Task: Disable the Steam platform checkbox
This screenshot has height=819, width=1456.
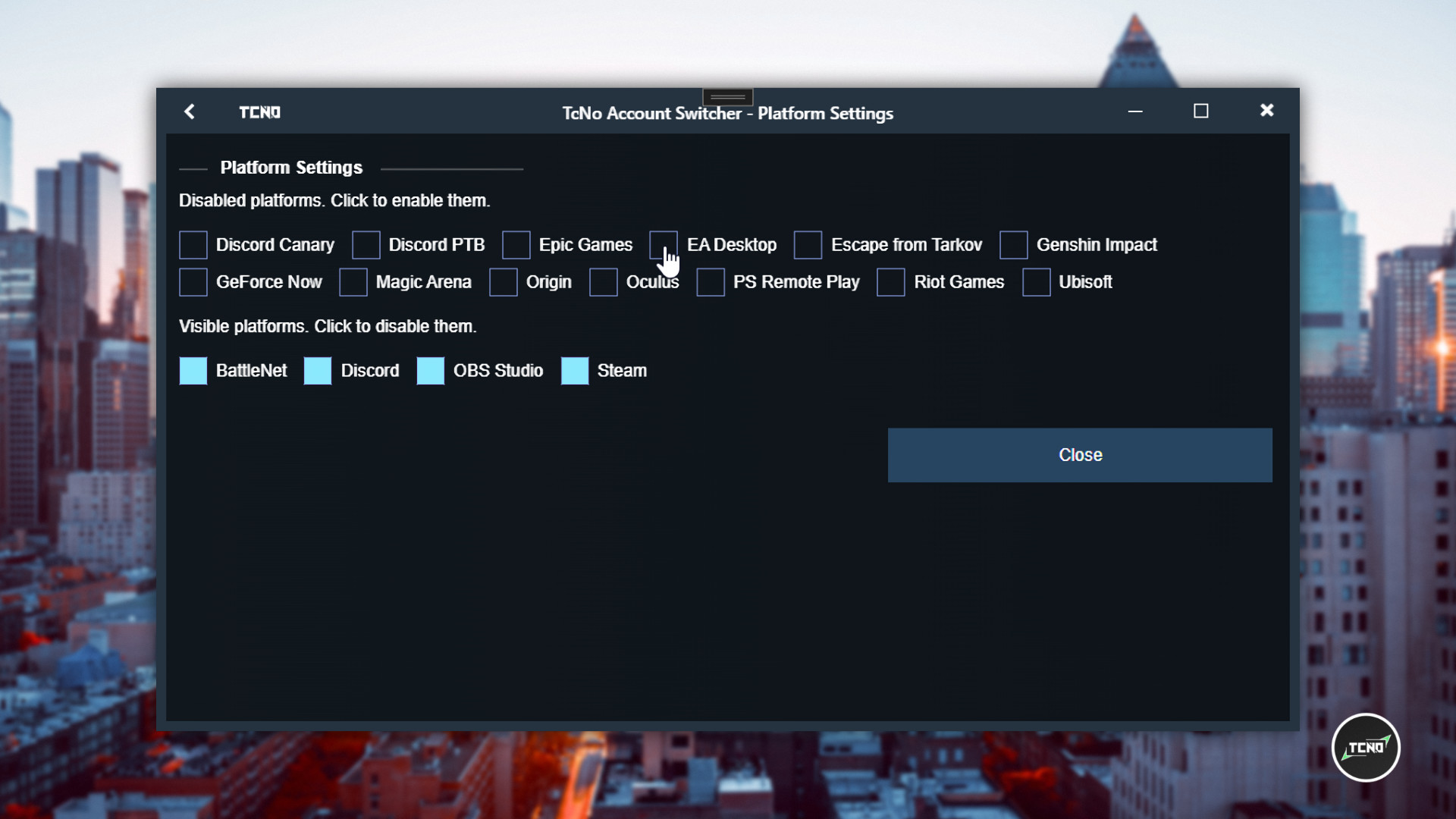Action: coord(576,371)
